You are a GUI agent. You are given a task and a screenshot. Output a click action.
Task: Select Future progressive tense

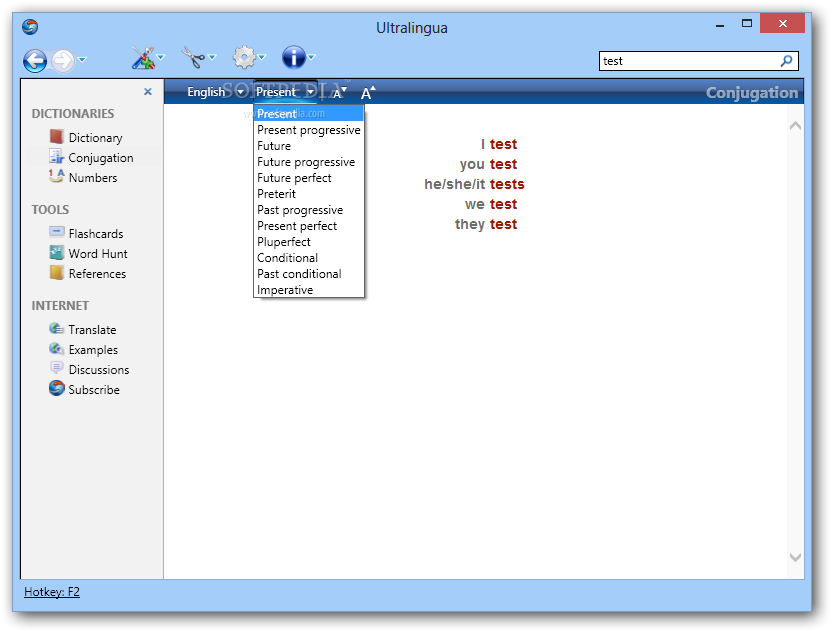(x=309, y=162)
